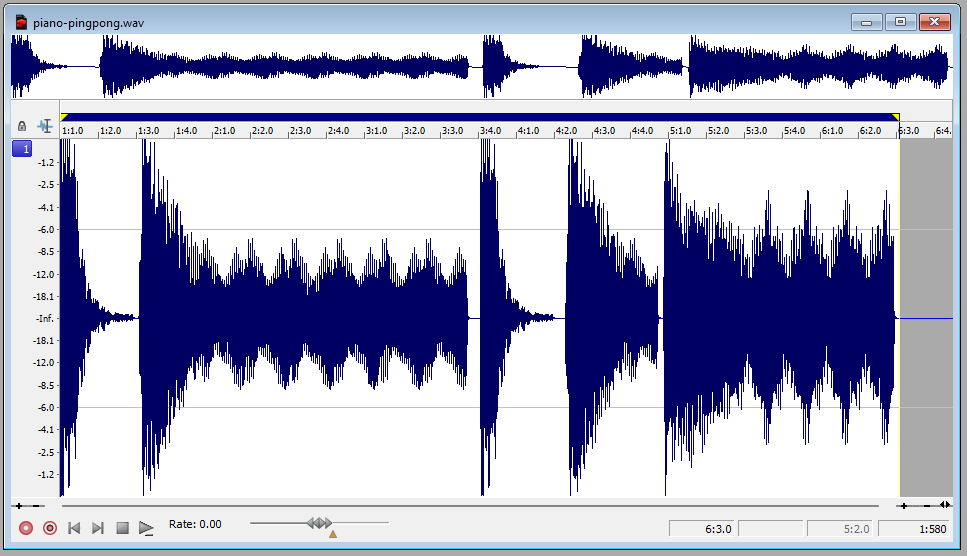The height and width of the screenshot is (556, 967).
Task: Click the time zoom out minus (bottom right)
Action: pos(927,506)
